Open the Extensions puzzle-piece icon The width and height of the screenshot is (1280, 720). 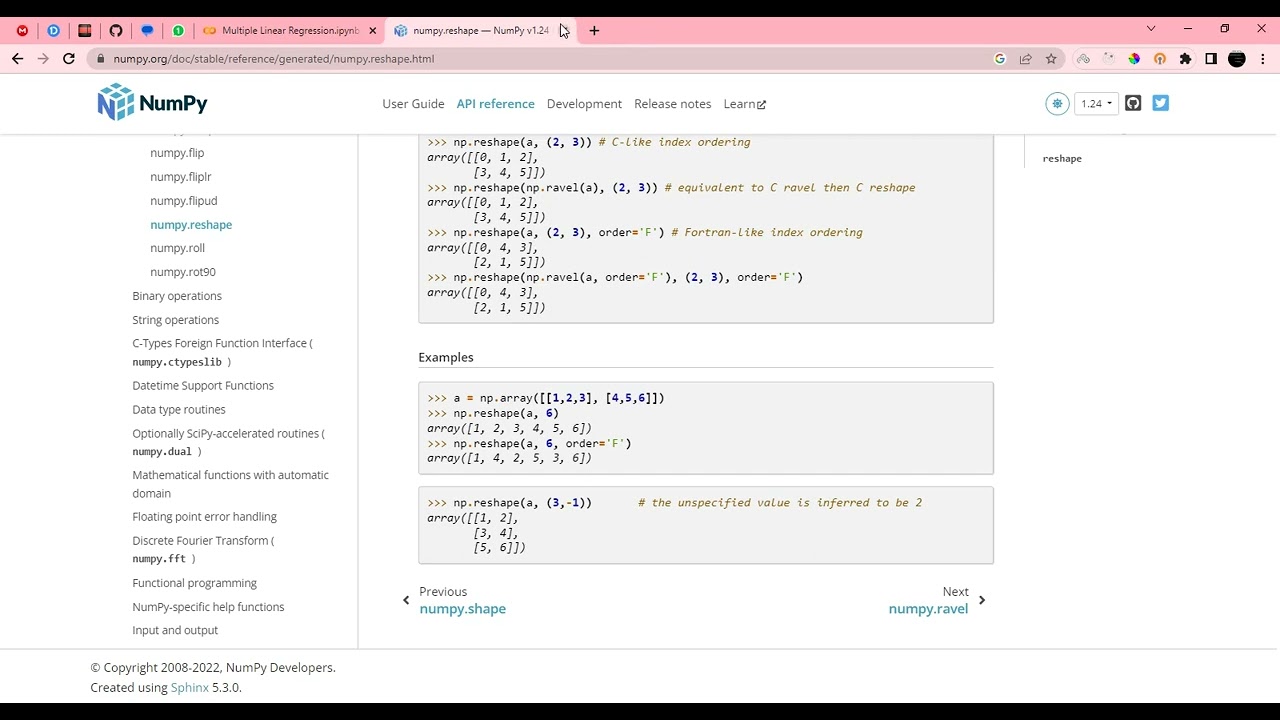tap(1185, 59)
